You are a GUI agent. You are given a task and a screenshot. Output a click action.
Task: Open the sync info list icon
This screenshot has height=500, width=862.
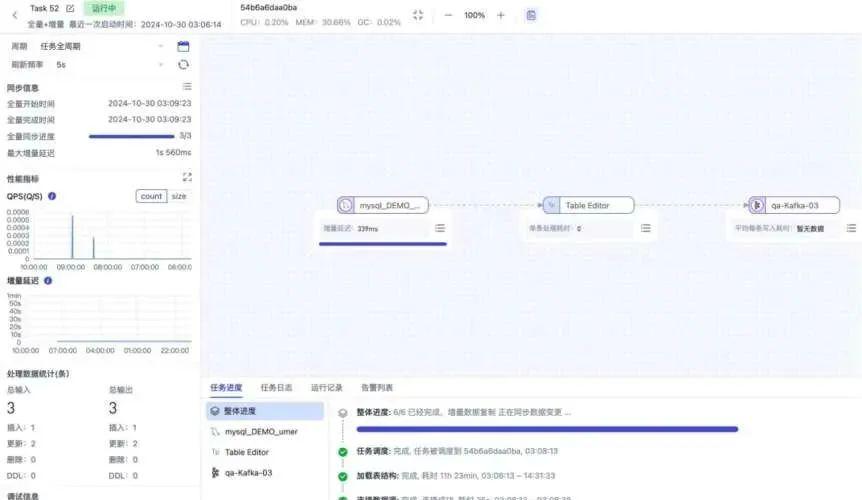tap(187, 87)
